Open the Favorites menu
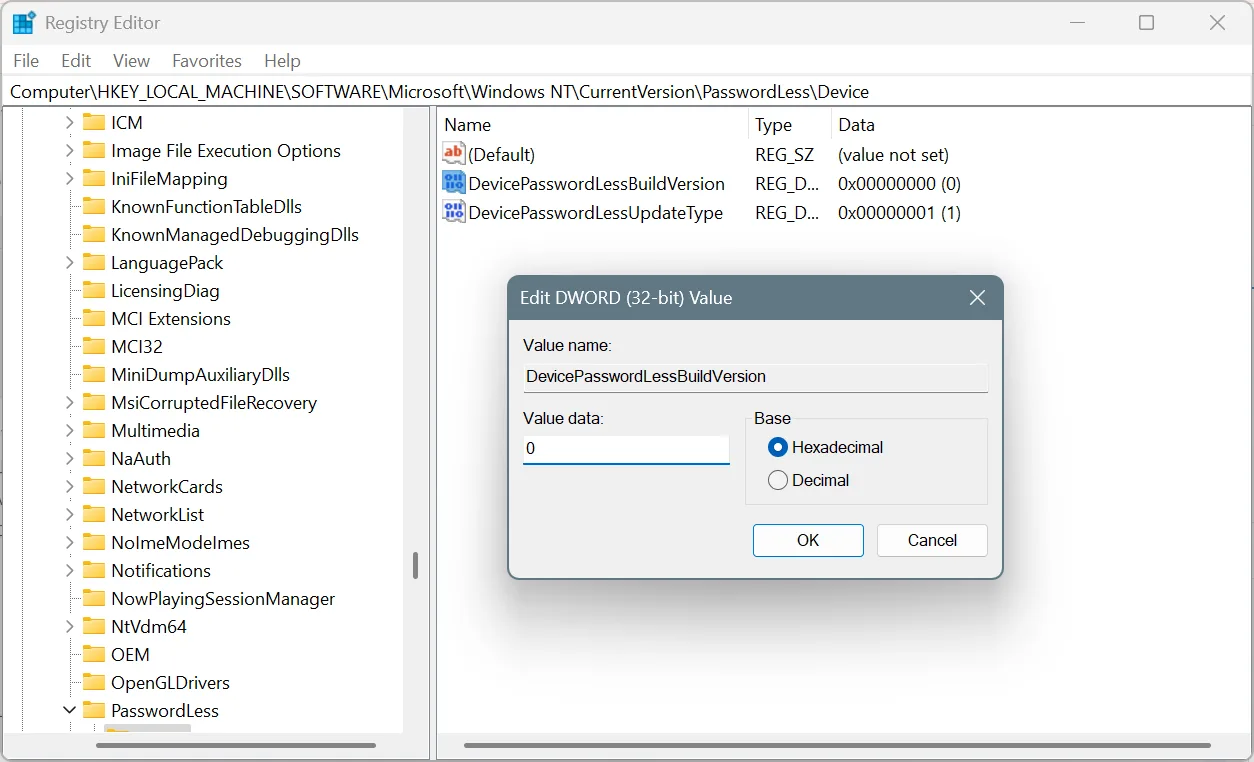1254x762 pixels. point(207,61)
